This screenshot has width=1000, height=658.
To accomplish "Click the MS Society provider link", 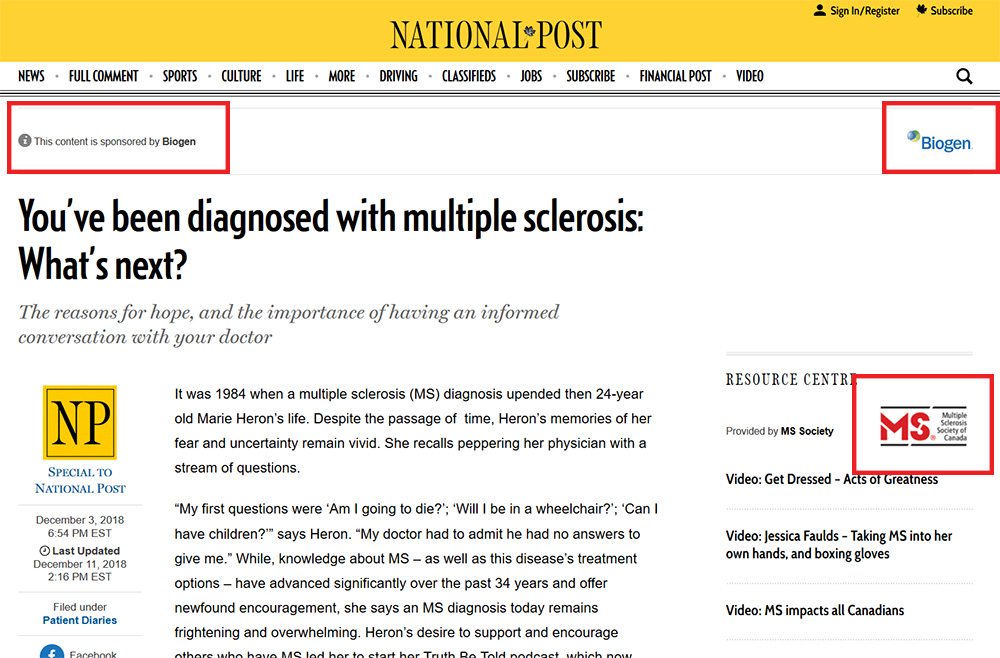I will pyautogui.click(x=807, y=432).
